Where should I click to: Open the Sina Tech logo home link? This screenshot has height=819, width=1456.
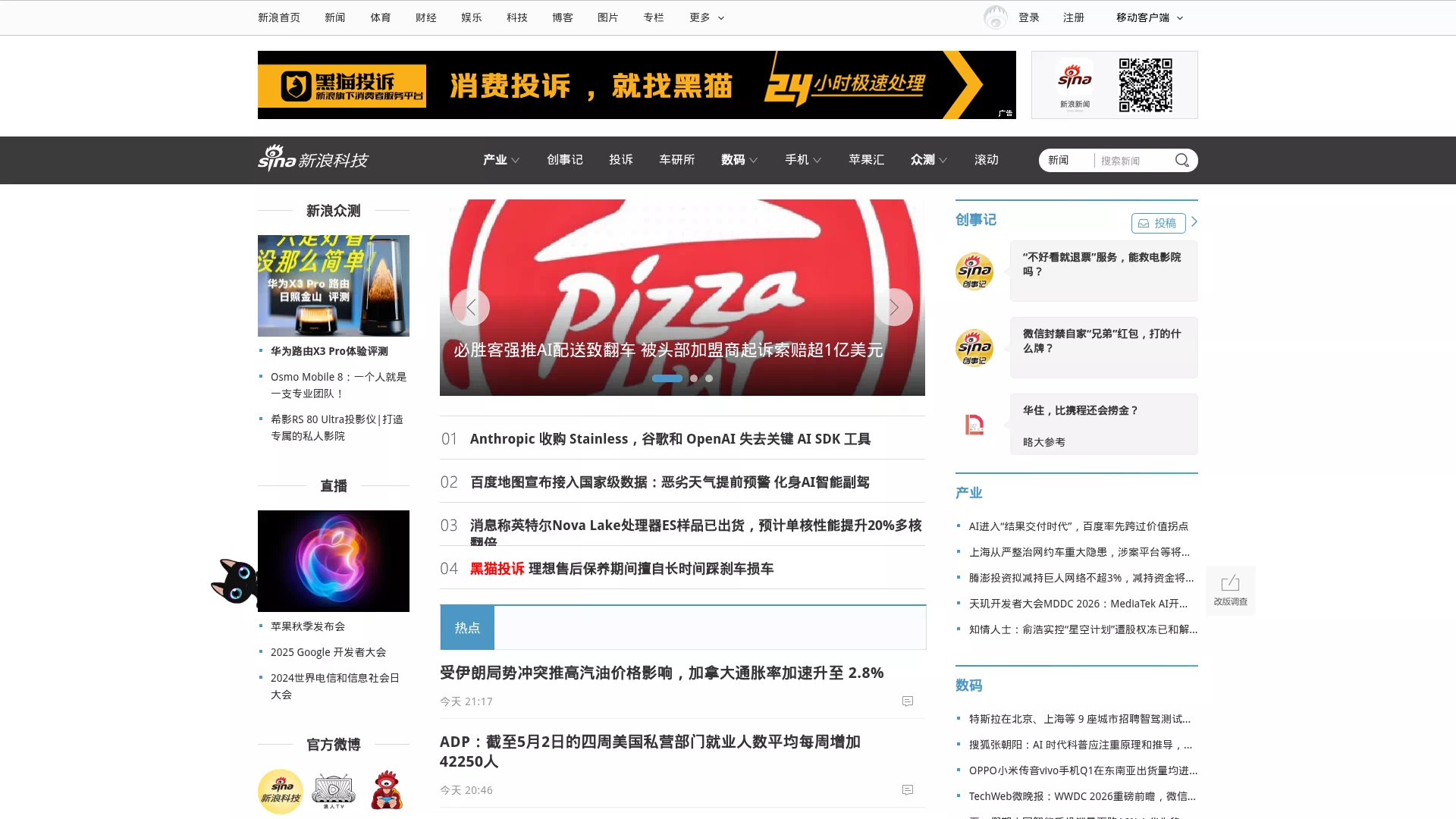click(312, 158)
